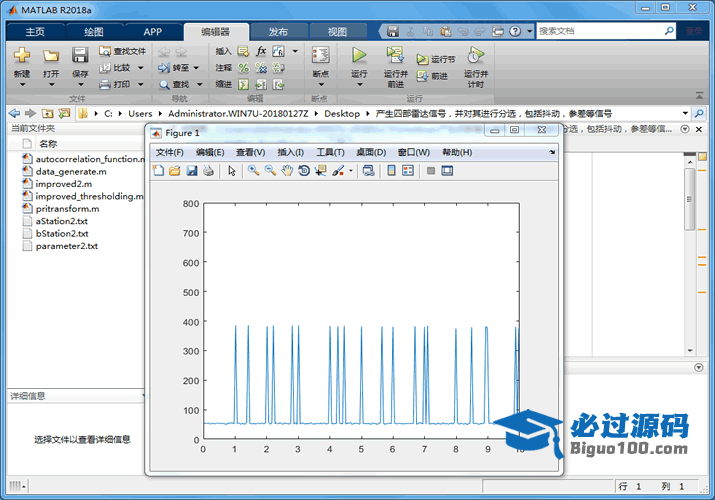Switch to the APP tab
The width and height of the screenshot is (715, 500).
pyautogui.click(x=152, y=31)
